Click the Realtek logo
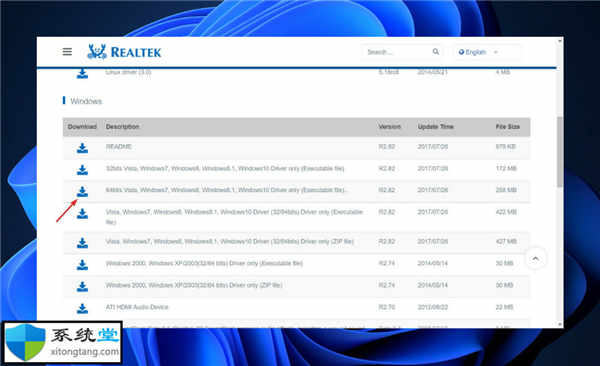 click(124, 52)
